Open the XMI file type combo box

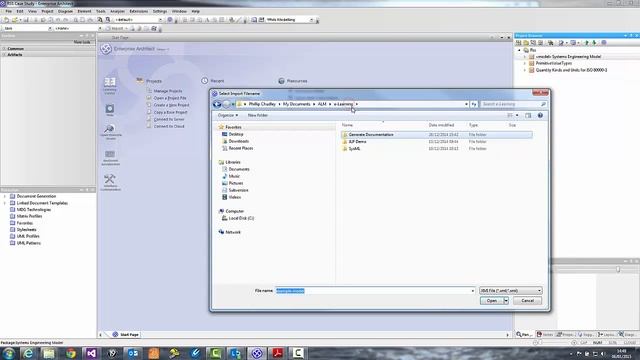[x=511, y=291]
